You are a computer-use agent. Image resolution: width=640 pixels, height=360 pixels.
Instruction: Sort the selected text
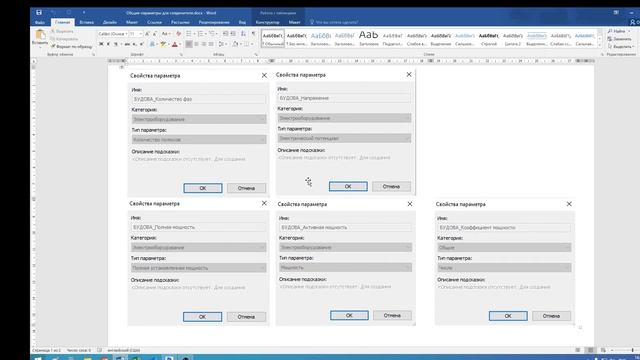pos(244,34)
